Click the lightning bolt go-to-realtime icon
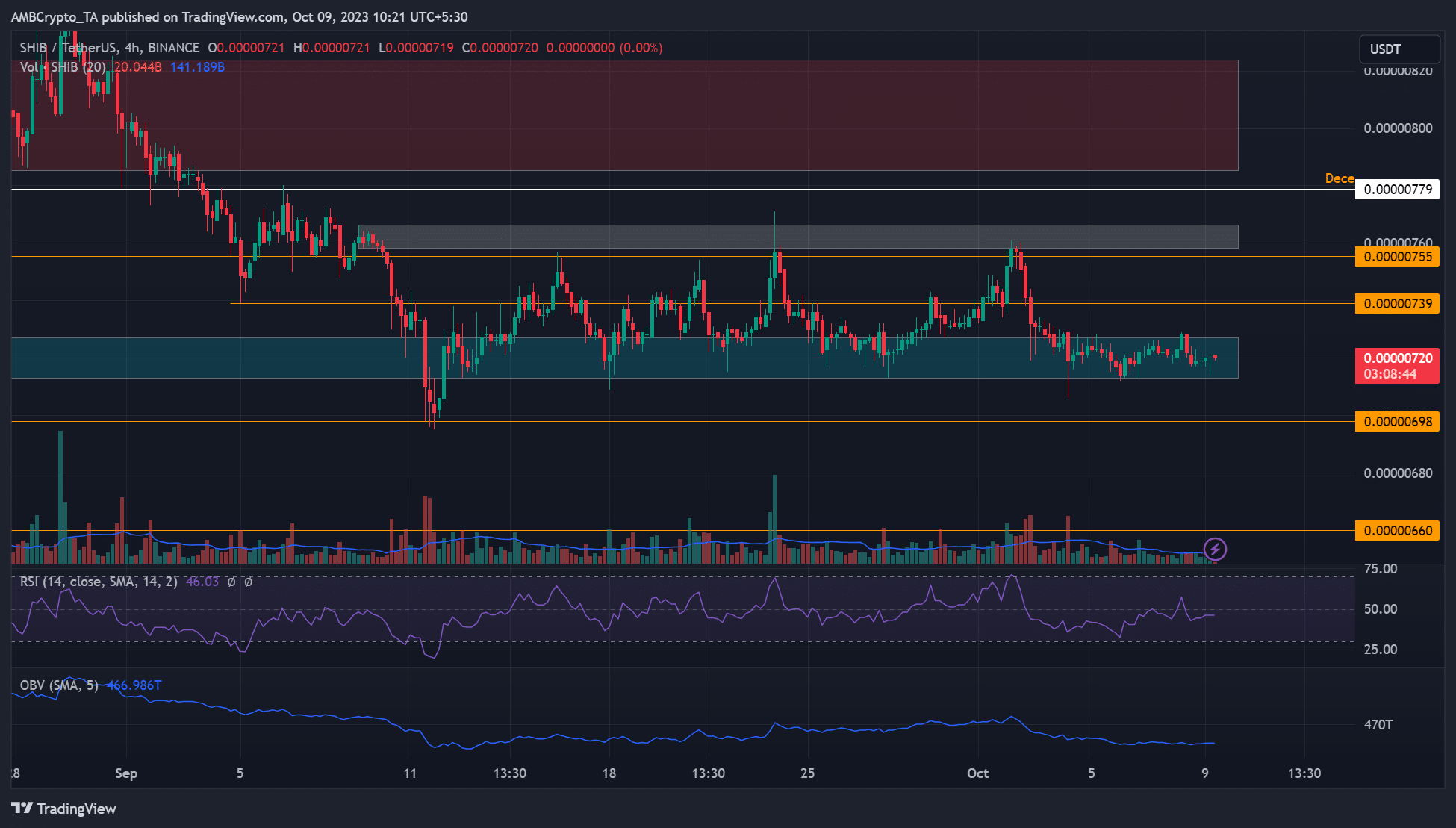 pos(1215,550)
